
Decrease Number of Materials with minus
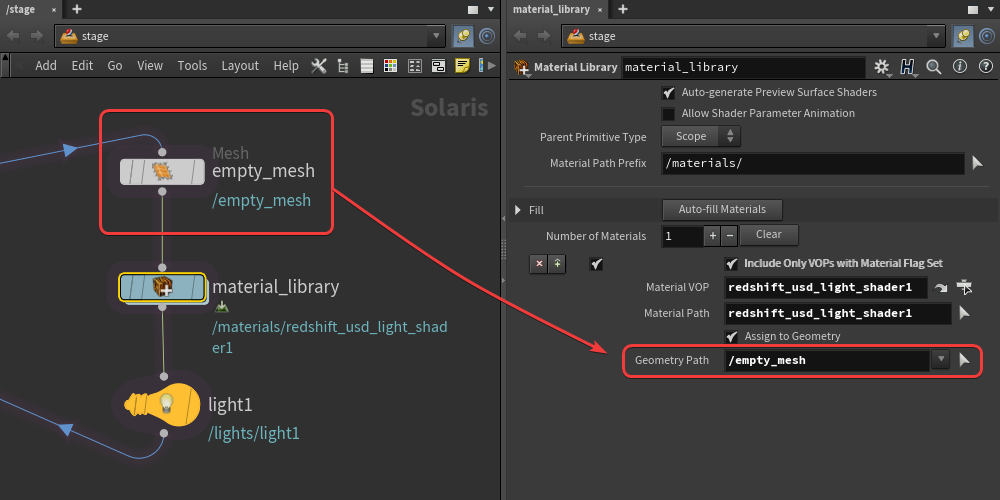[730, 236]
